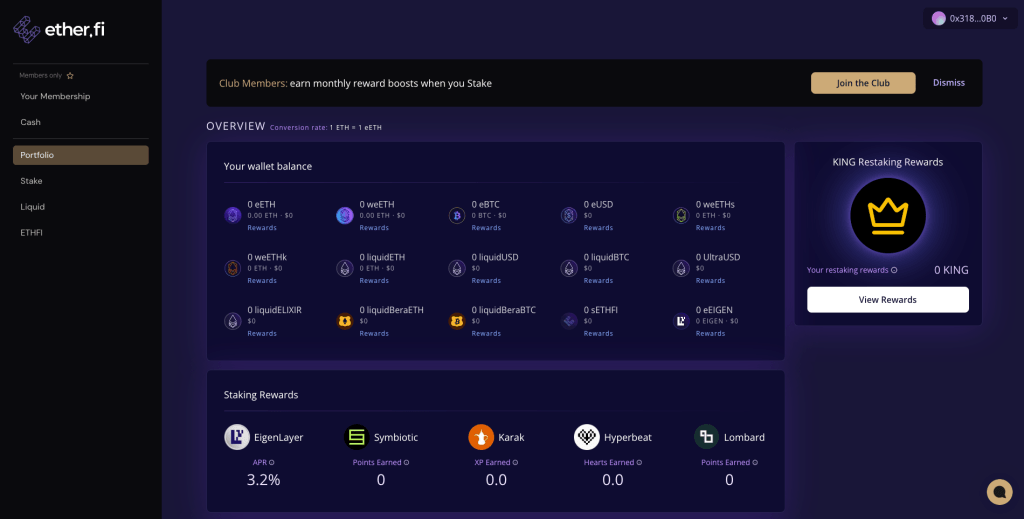Click the KING crown rewards icon
Screen dimensions: 1024x519
click(x=887, y=215)
